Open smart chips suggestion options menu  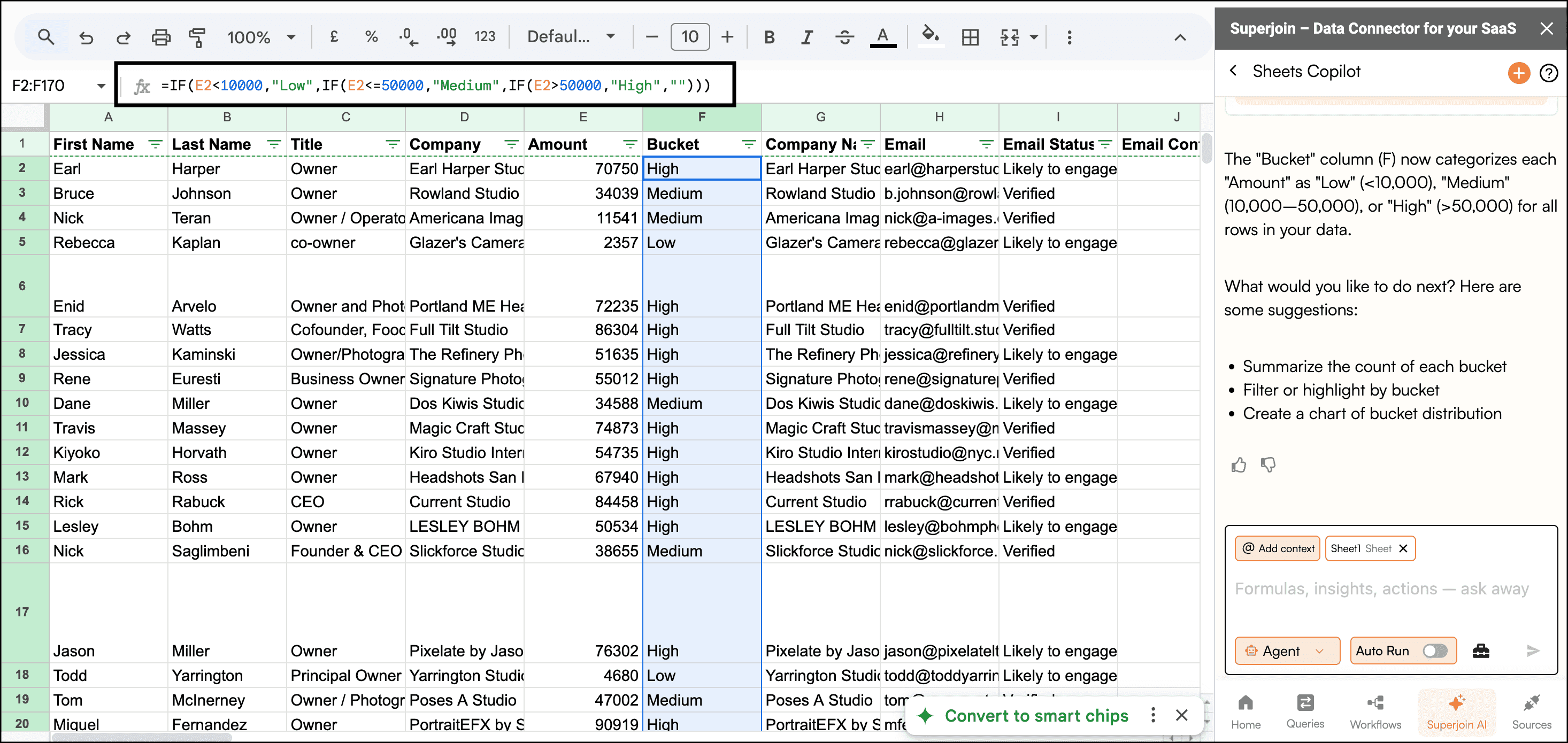pyautogui.click(x=1153, y=715)
